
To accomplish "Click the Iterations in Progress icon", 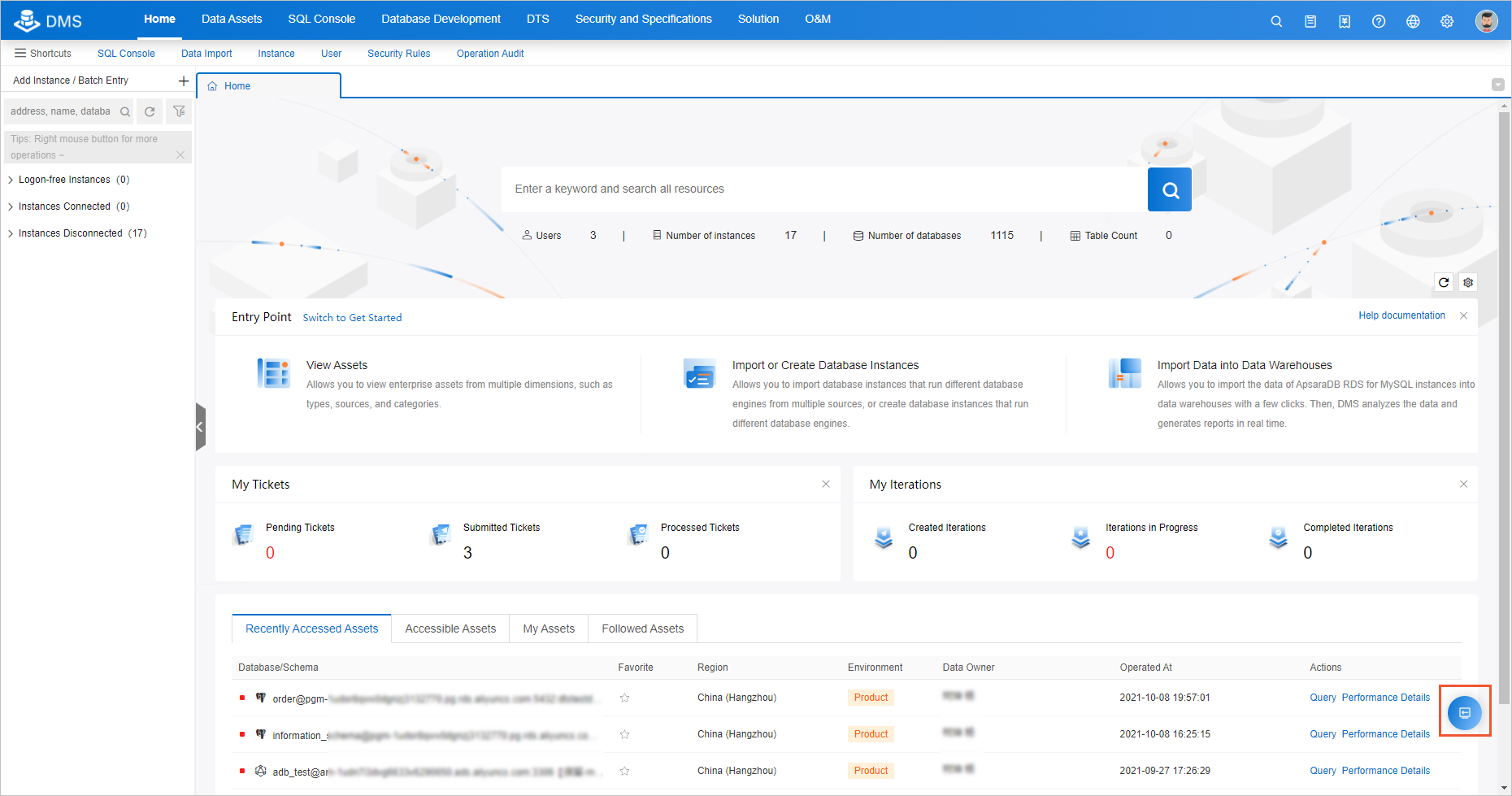I will coord(1080,537).
